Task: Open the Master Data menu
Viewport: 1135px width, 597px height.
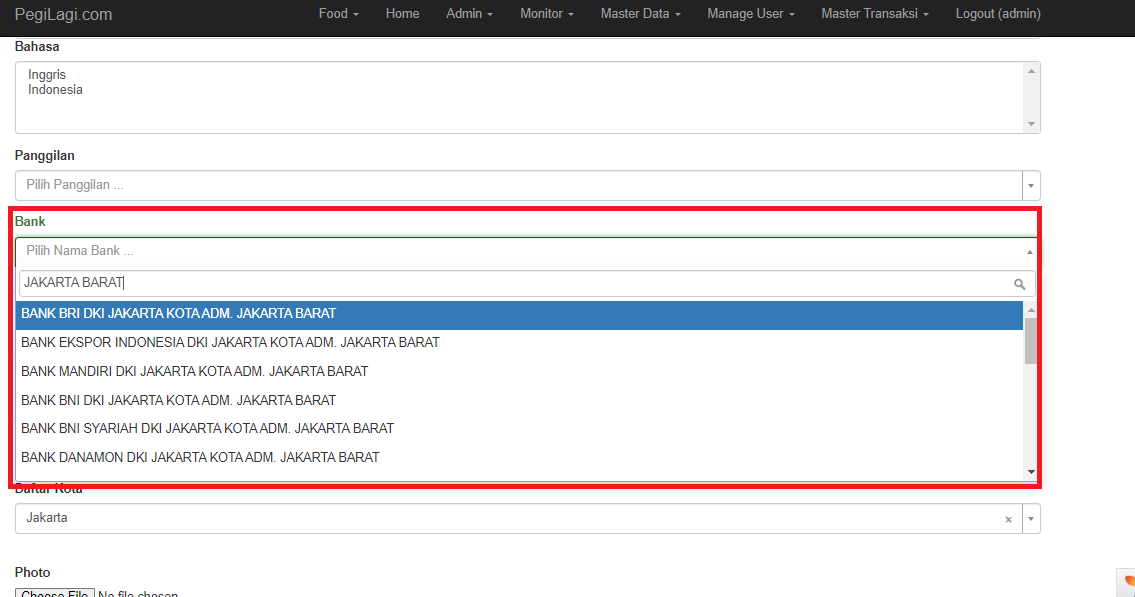Action: tap(640, 14)
